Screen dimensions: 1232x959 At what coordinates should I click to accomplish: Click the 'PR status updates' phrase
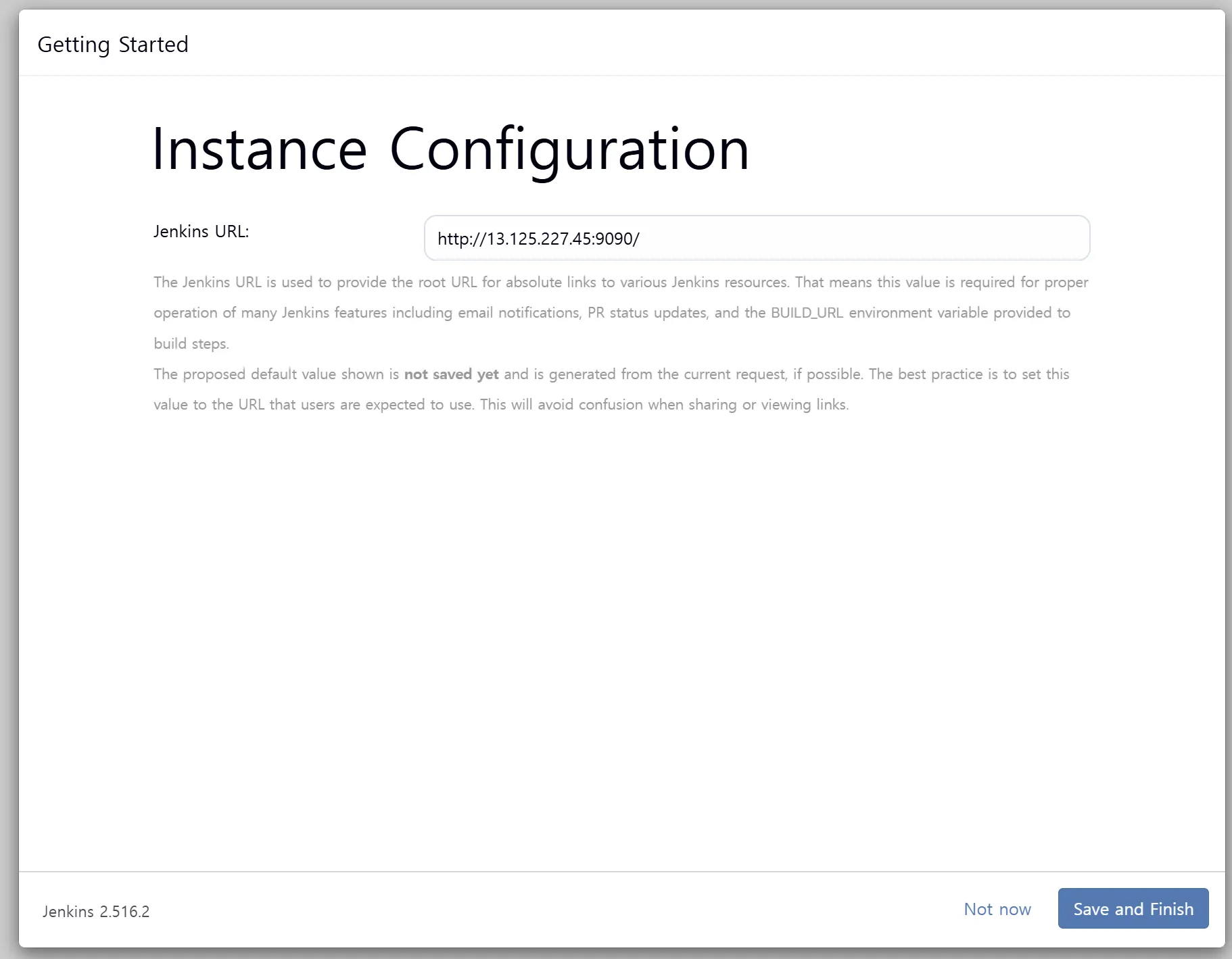(x=647, y=313)
